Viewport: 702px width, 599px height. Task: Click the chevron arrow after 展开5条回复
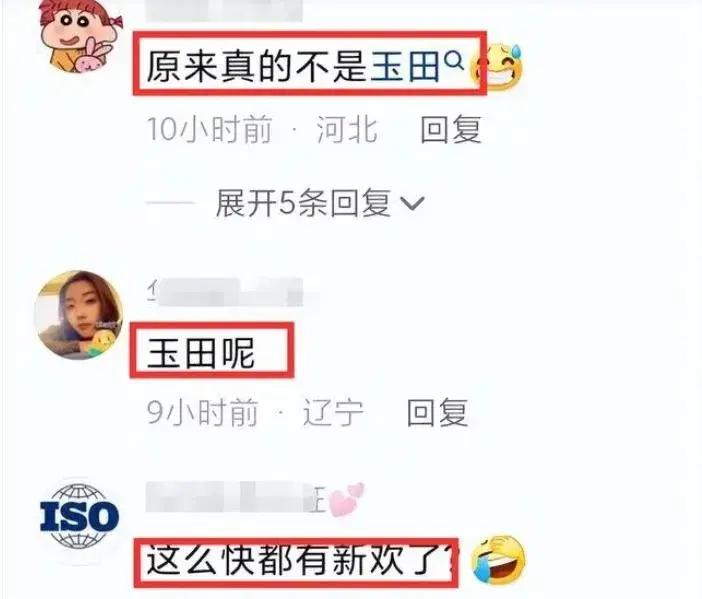[412, 204]
